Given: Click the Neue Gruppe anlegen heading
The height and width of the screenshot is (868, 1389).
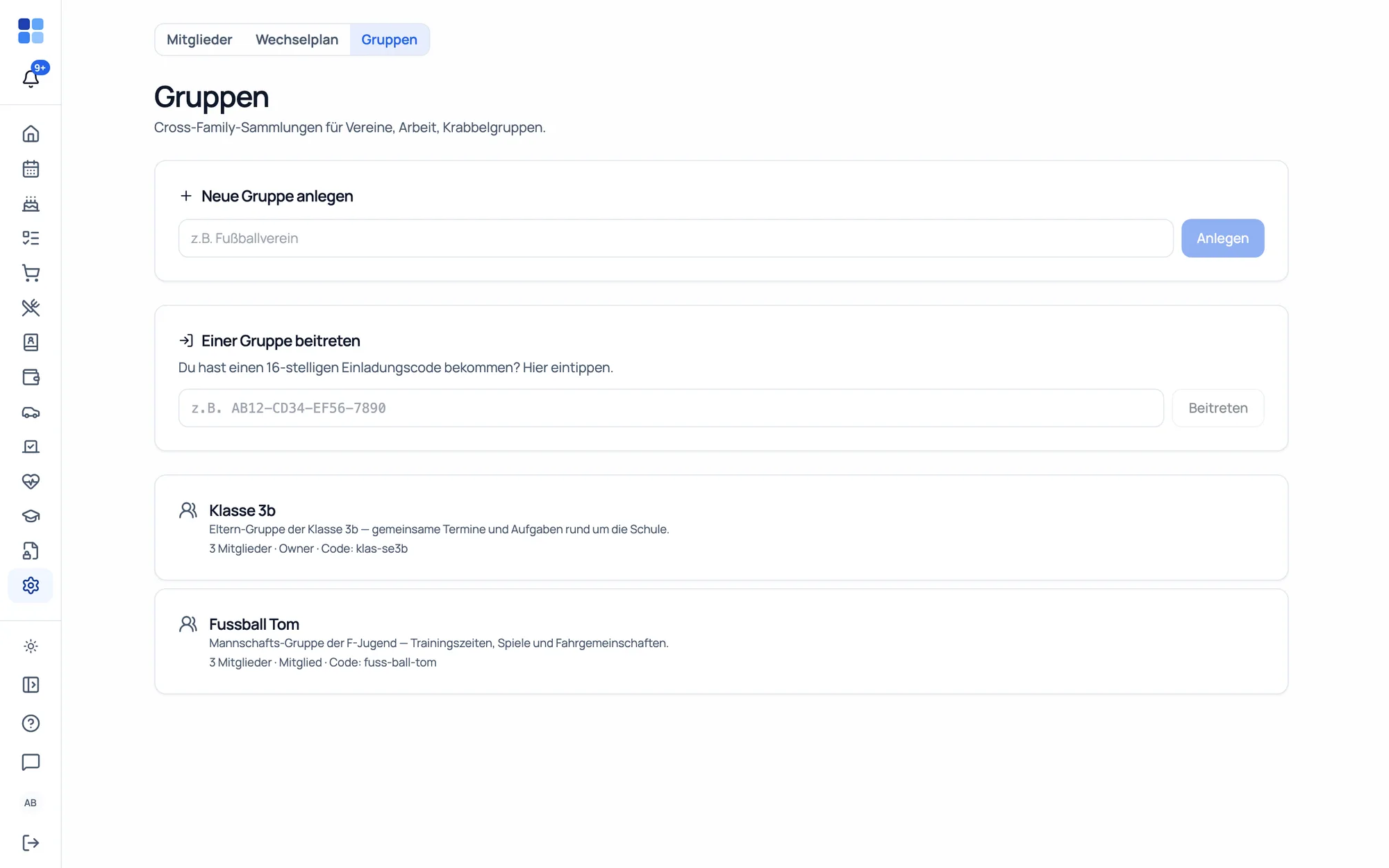Looking at the screenshot, I should point(277,196).
